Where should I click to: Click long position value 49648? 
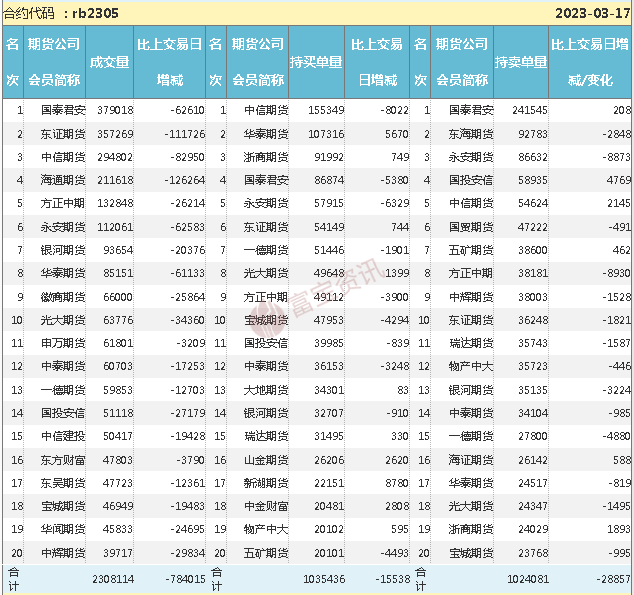pos(329,273)
